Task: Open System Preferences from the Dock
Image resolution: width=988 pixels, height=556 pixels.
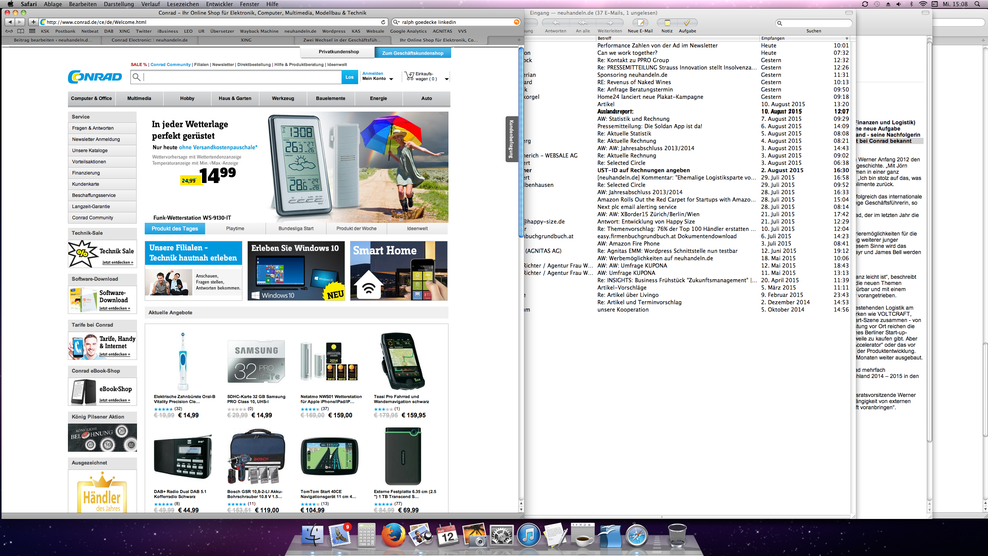Action: tap(502, 535)
